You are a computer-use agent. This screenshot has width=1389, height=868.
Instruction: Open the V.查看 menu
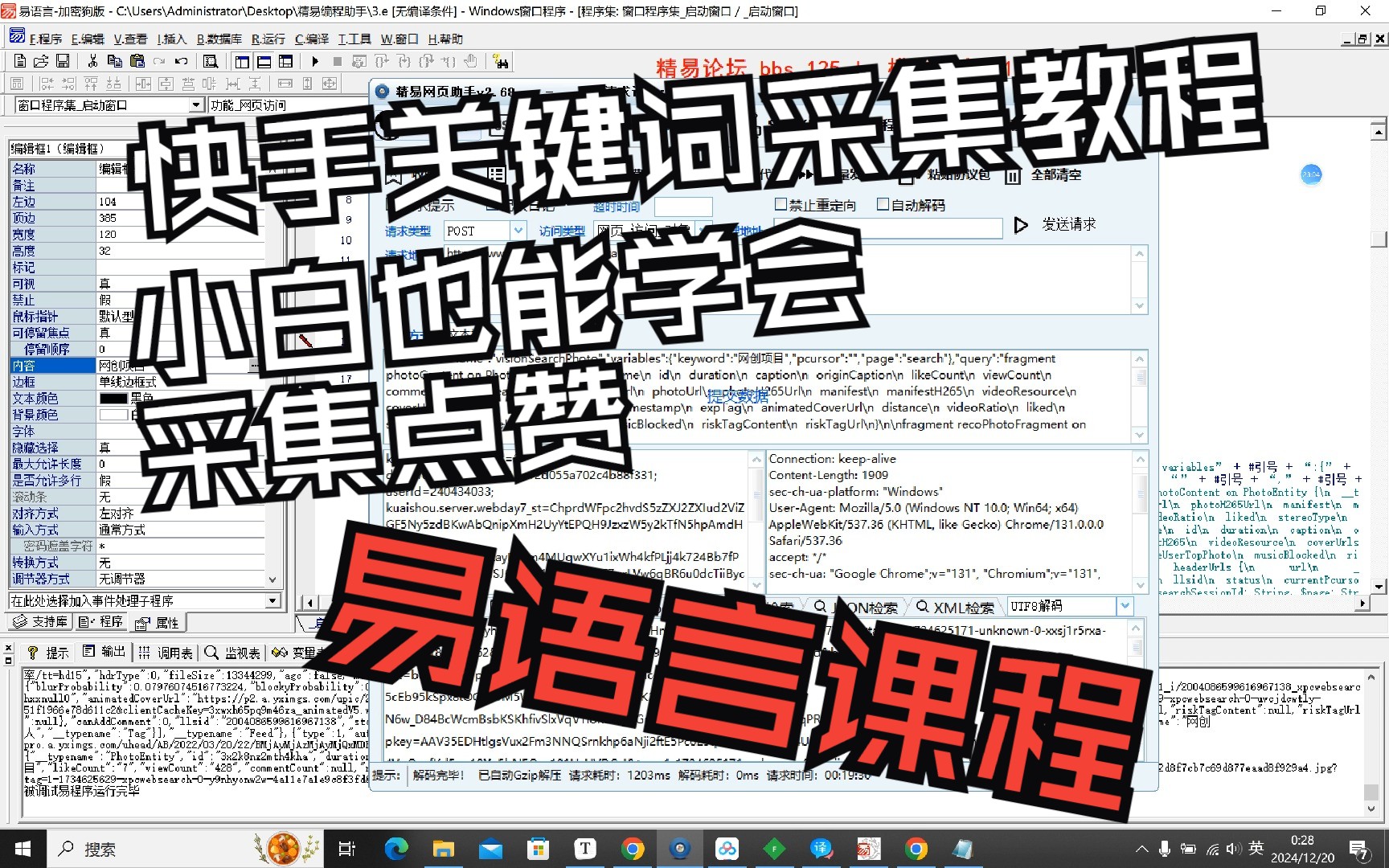click(x=130, y=39)
